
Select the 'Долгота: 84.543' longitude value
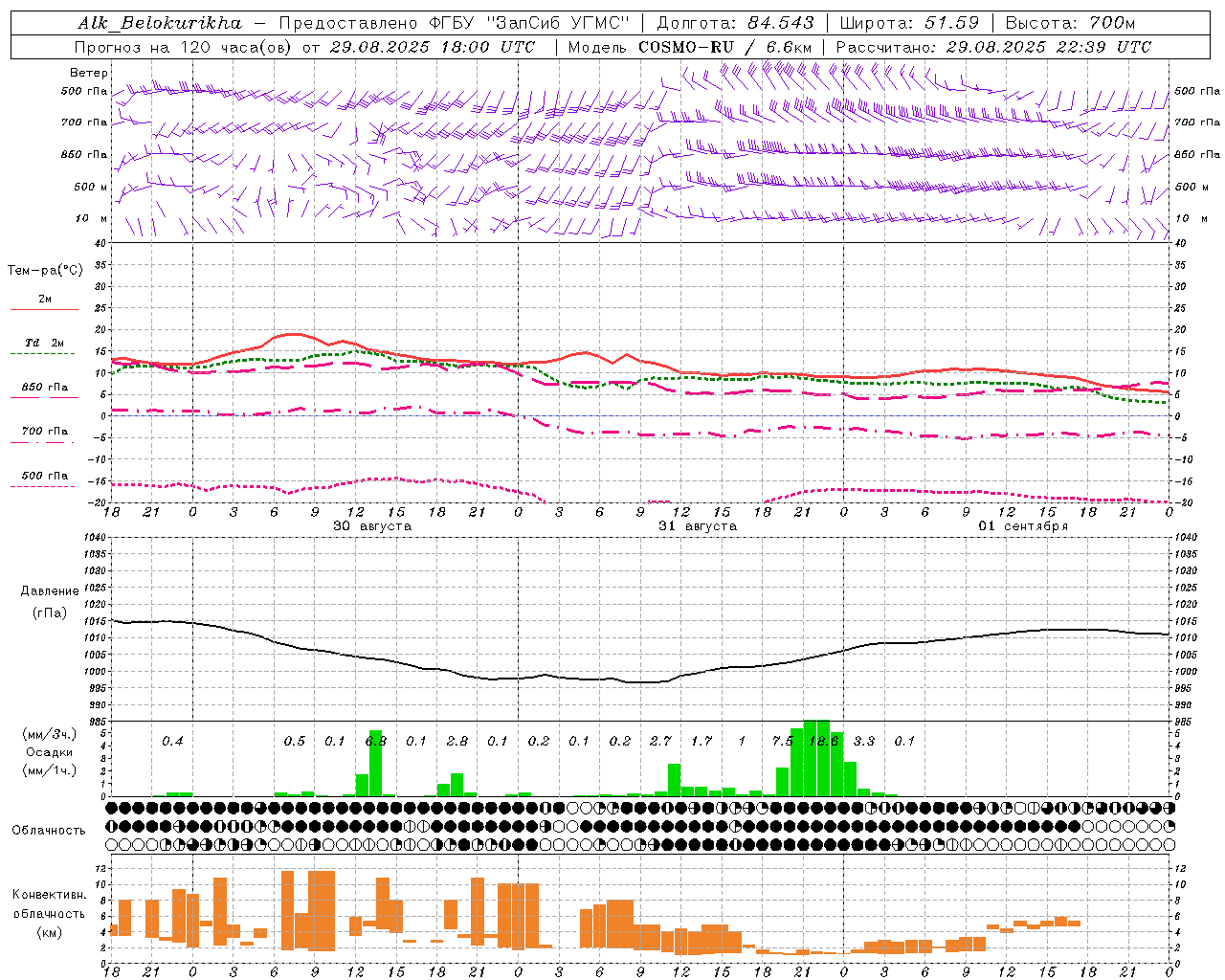(735, 23)
